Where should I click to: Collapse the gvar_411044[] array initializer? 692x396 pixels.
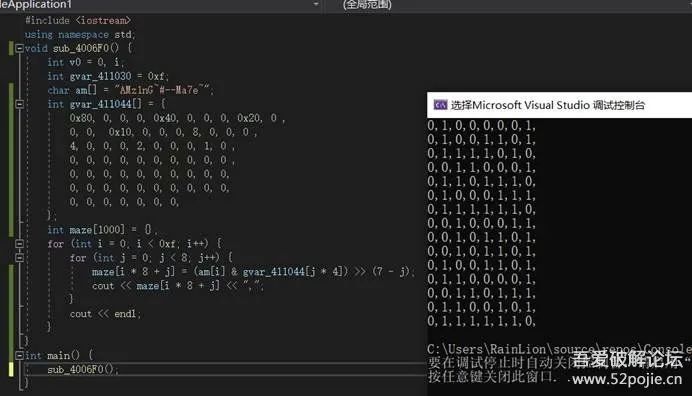[x=19, y=104]
